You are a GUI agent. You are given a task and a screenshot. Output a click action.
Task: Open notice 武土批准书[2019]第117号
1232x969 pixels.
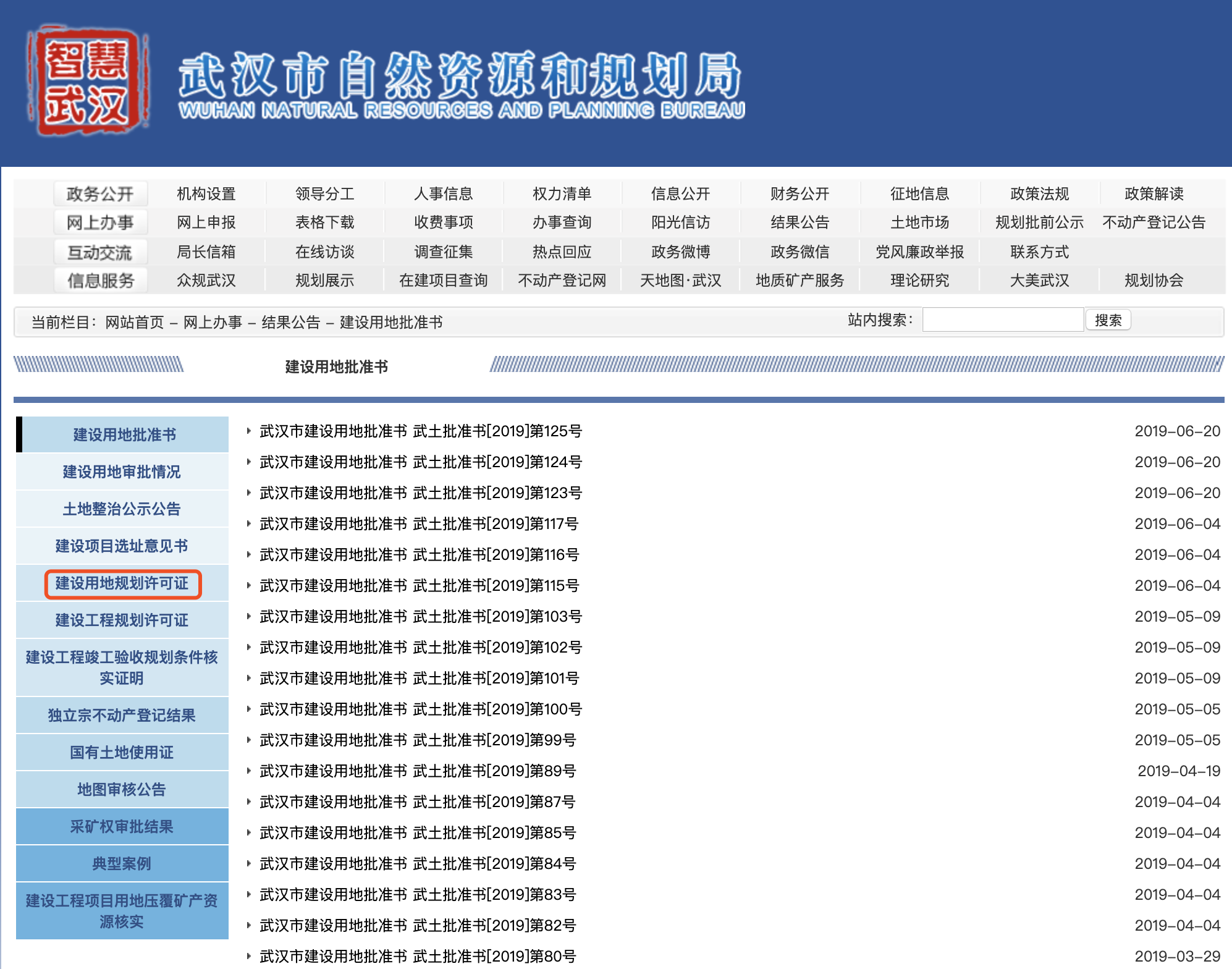pos(419,524)
